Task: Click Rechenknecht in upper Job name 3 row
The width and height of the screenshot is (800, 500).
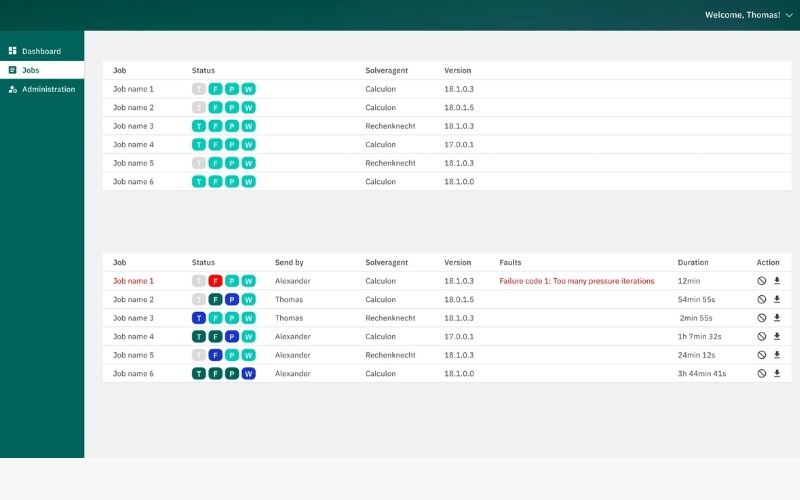Action: click(x=390, y=126)
